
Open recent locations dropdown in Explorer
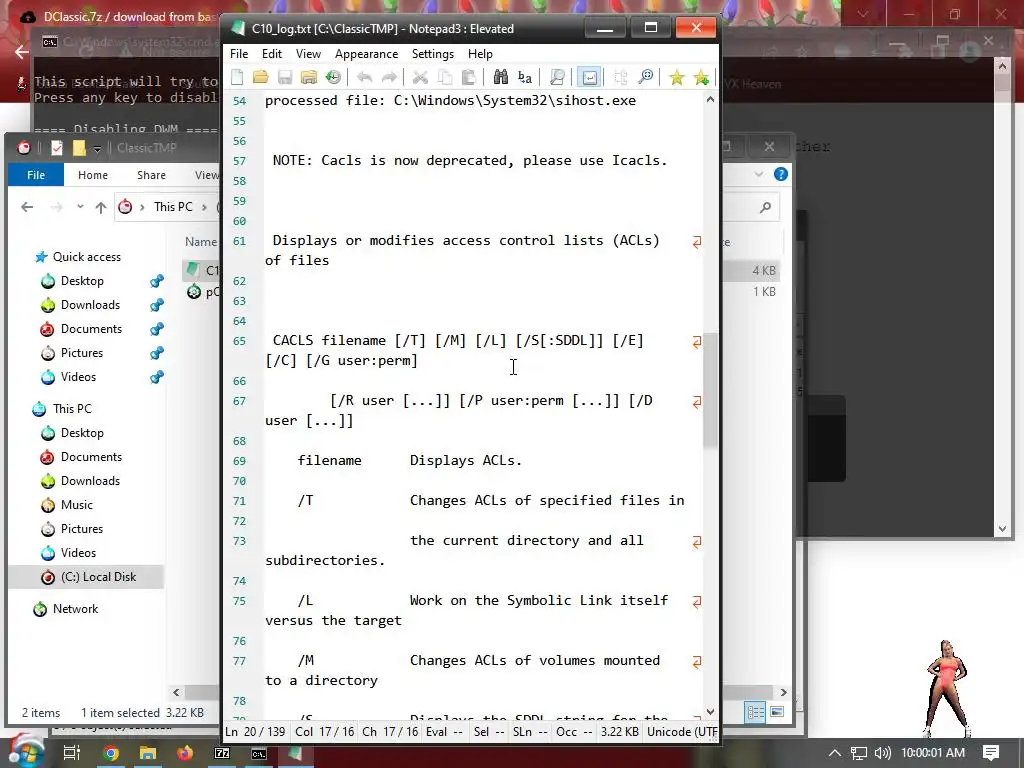pos(80,207)
